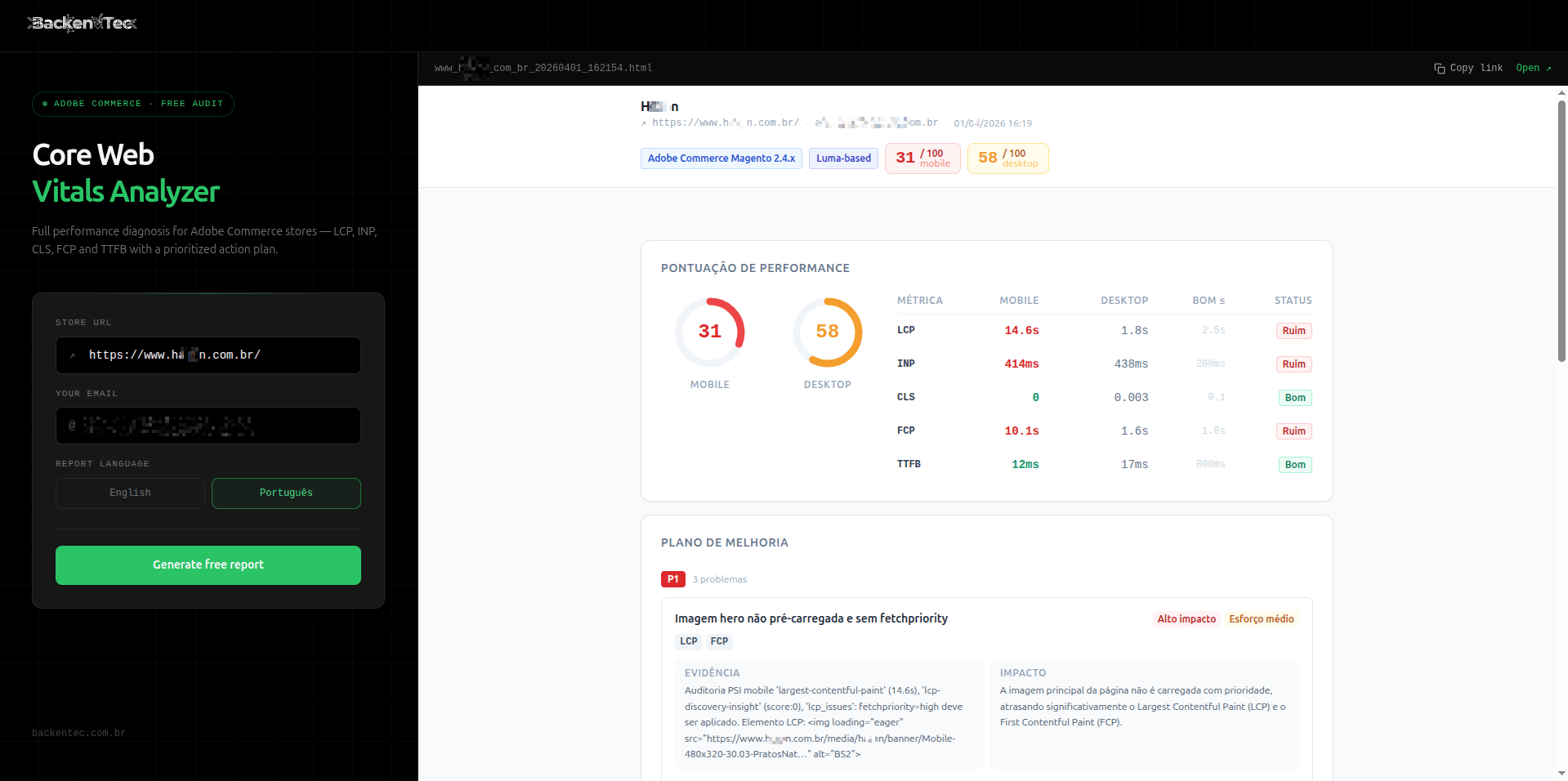The image size is (1568, 781).
Task: Click the Adobe Commerce Magento 2.4.x badge
Action: click(x=721, y=158)
